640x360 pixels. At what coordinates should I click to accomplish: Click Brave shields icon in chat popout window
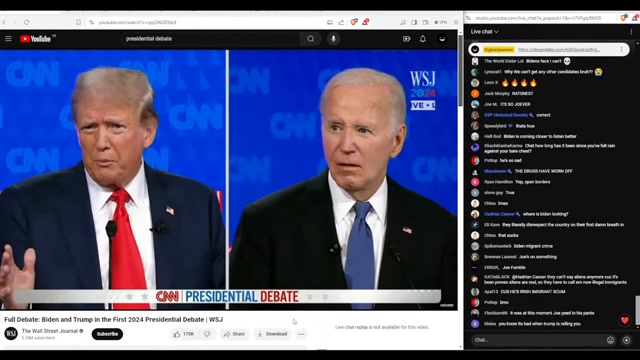tap(623, 18)
